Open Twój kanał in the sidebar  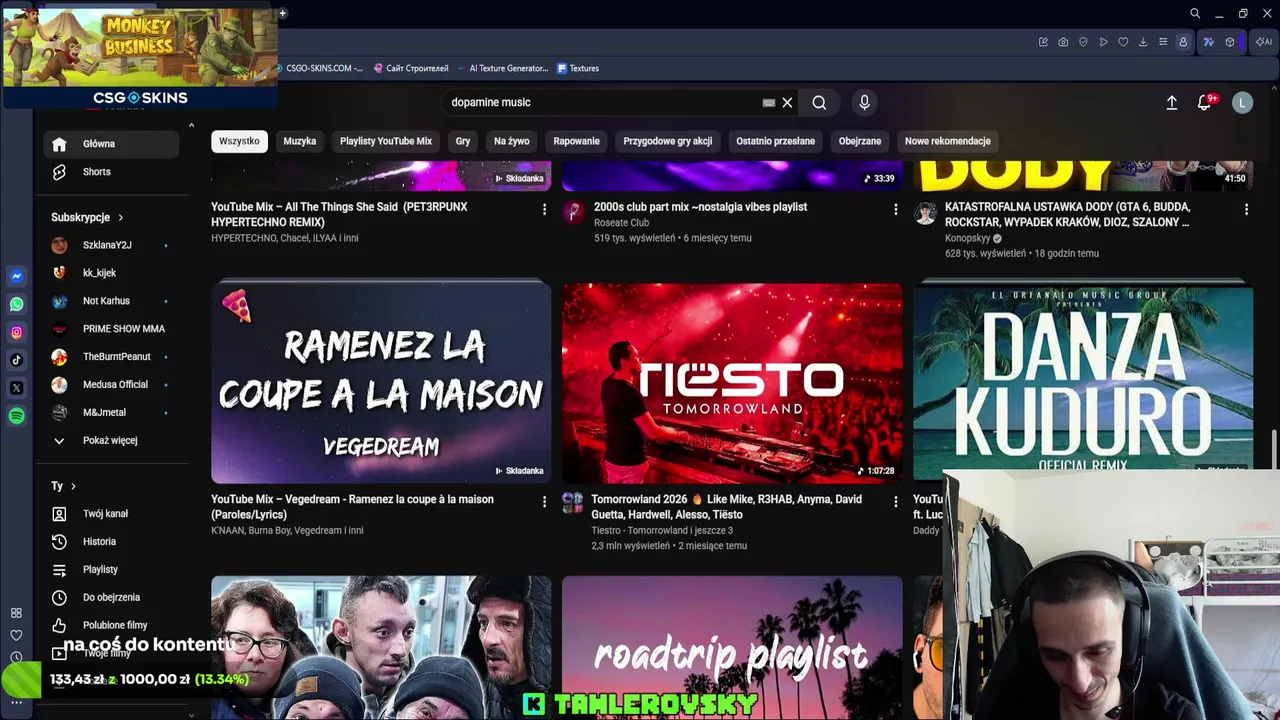click(110, 514)
